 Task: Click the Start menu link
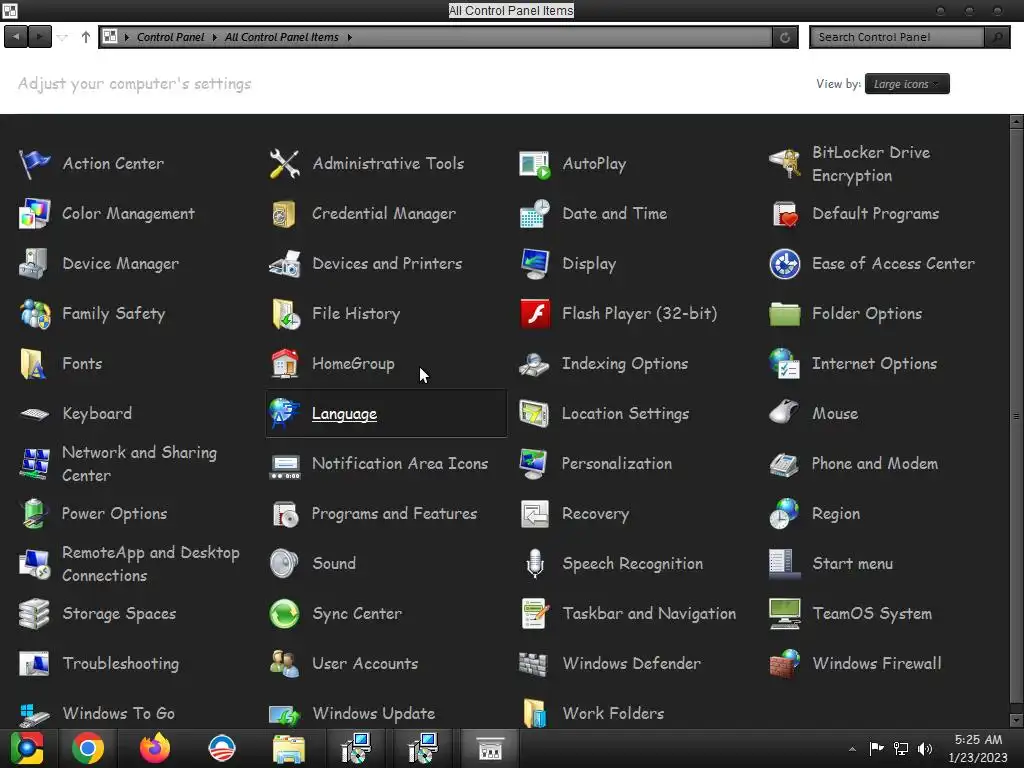point(852,564)
